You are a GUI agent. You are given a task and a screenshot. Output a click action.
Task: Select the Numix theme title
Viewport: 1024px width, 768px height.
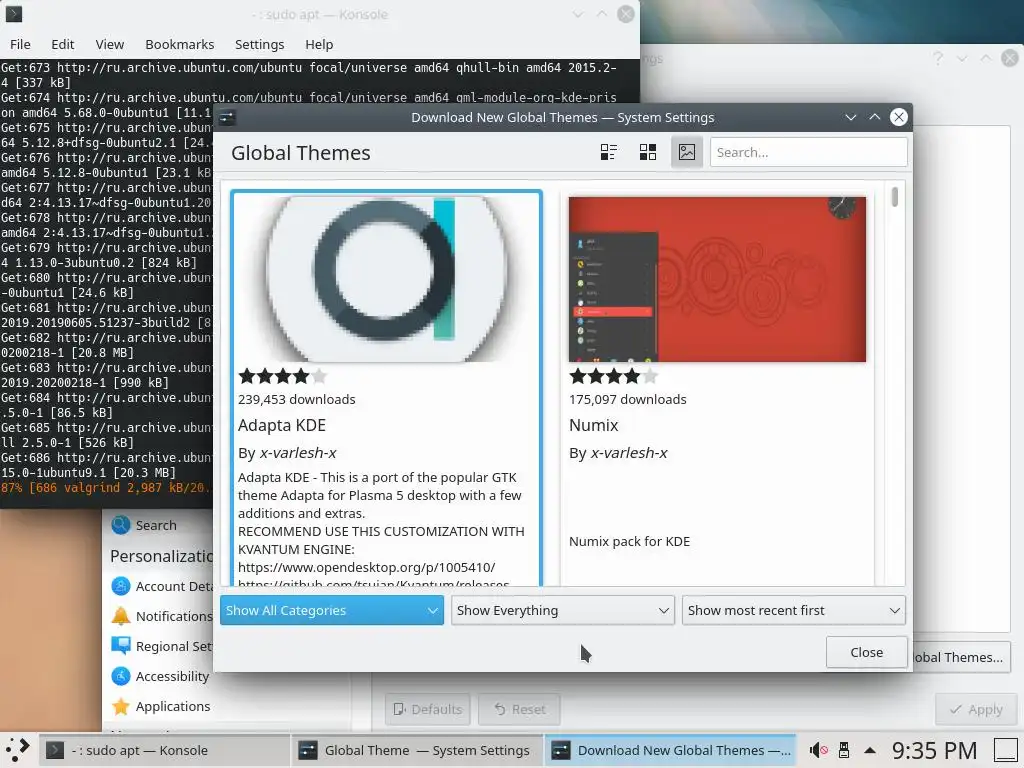click(x=593, y=425)
